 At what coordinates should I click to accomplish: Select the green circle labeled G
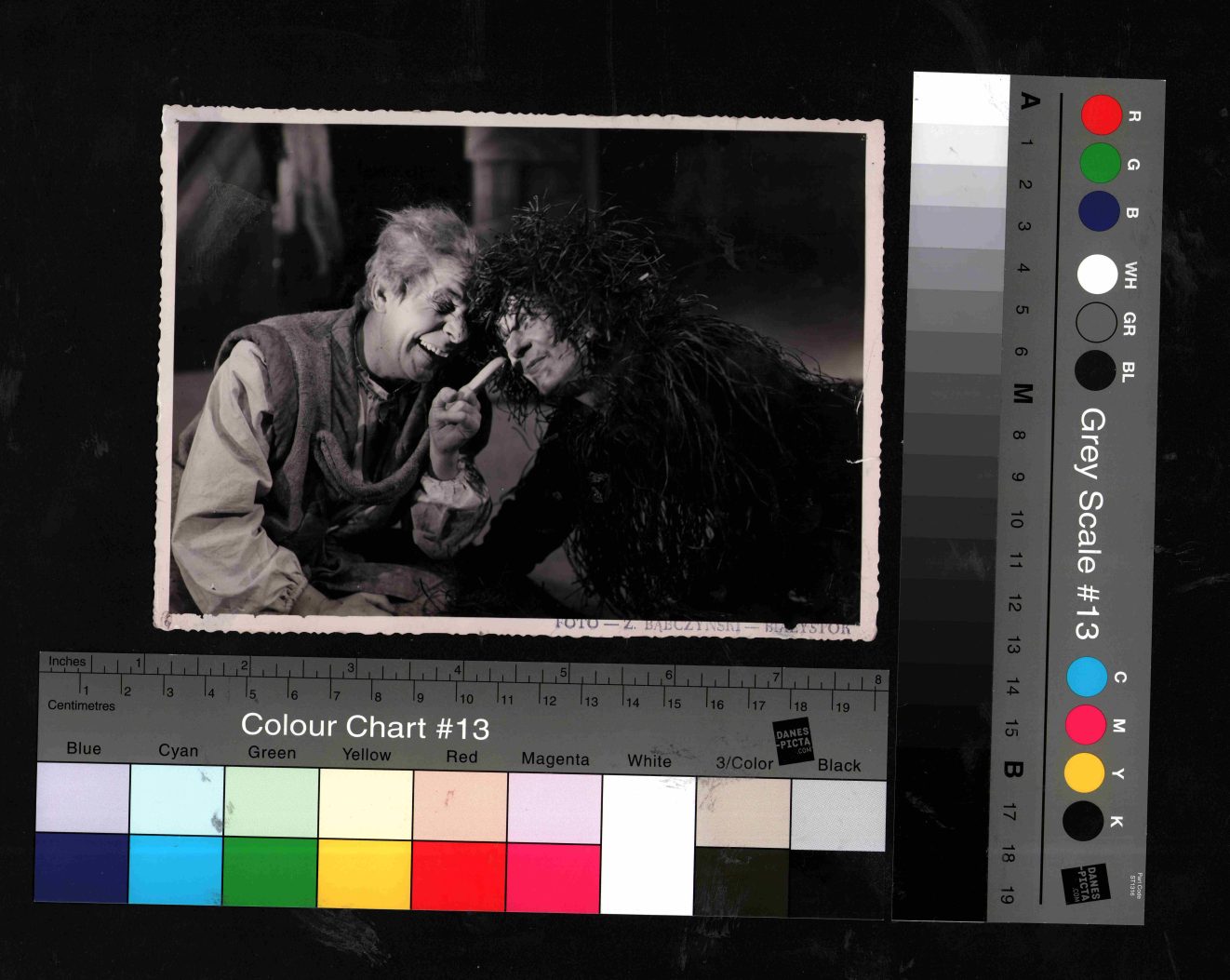point(1100,163)
